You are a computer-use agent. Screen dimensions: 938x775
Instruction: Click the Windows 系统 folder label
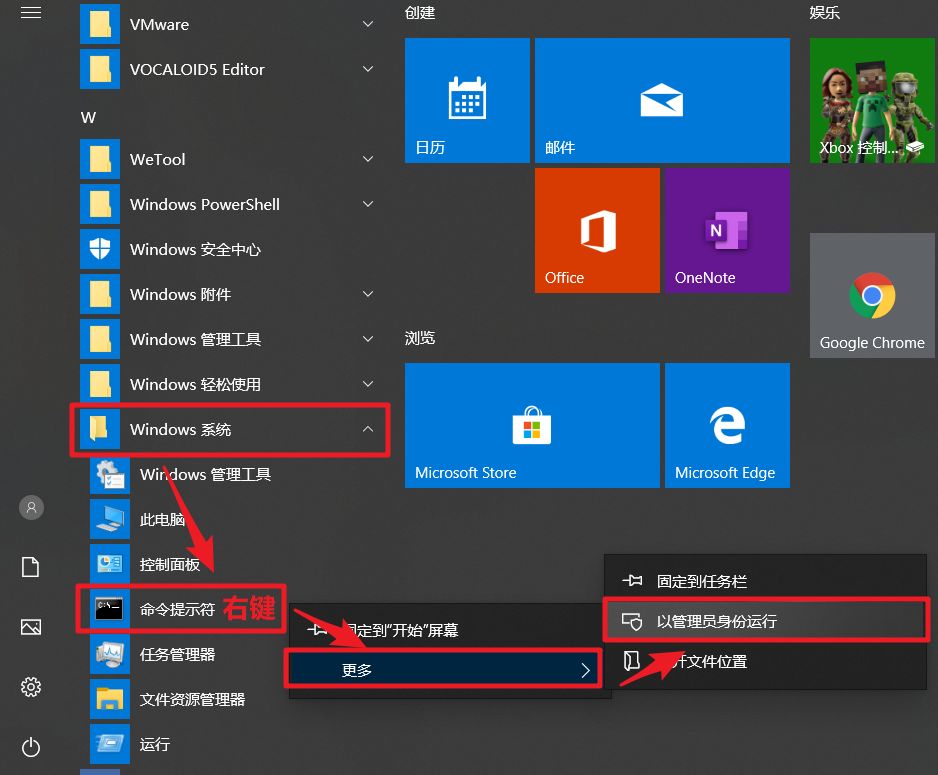180,429
